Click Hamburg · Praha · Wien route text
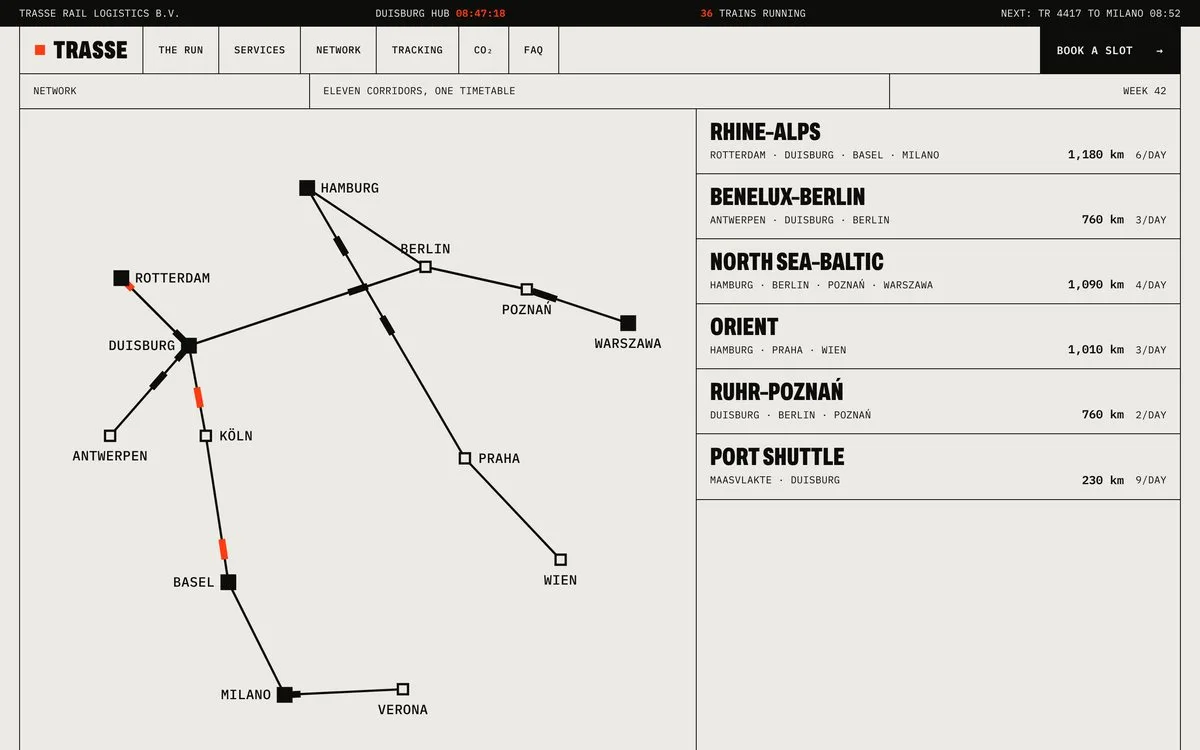 click(778, 350)
